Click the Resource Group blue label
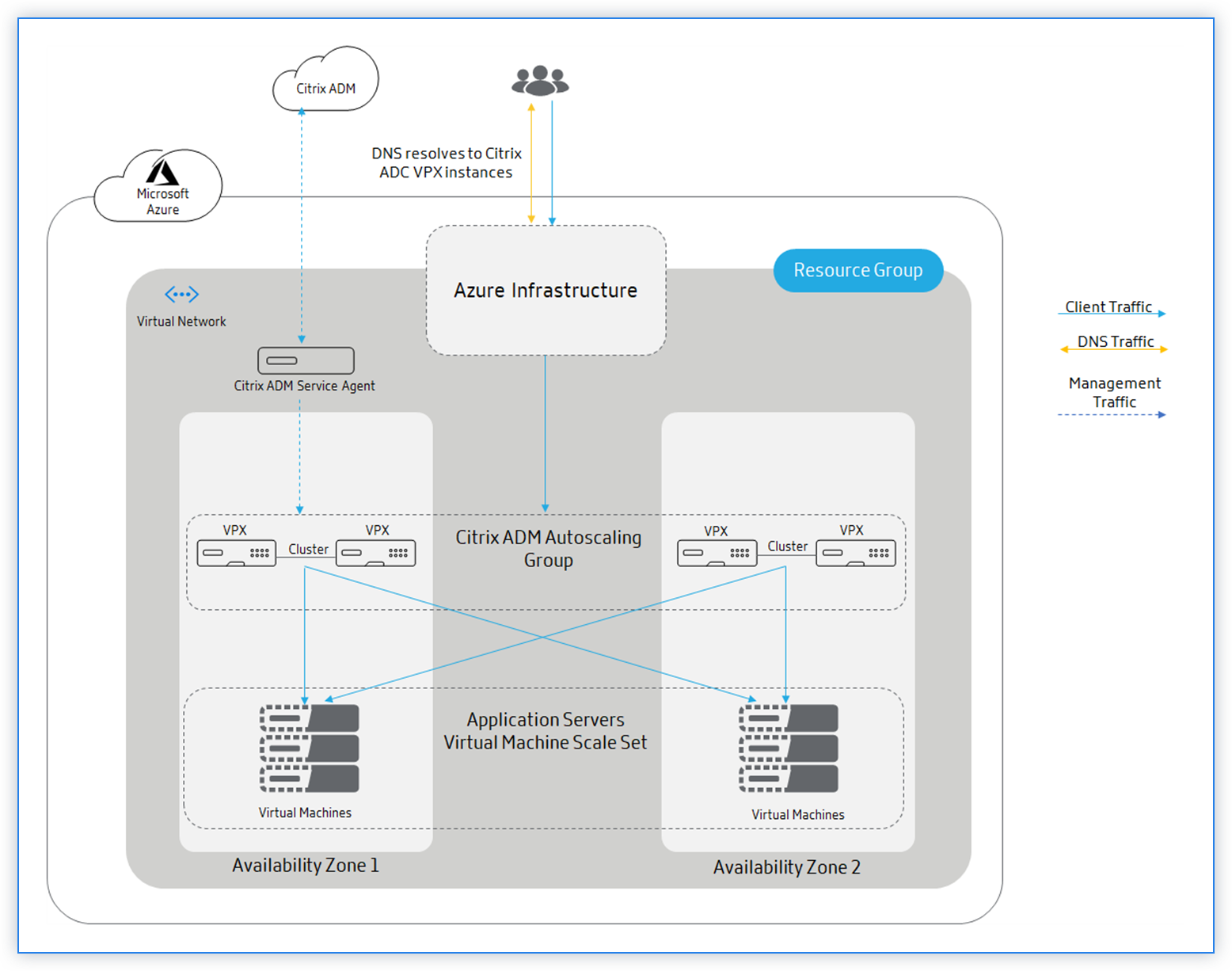This screenshot has height=971, width=1232. tap(858, 271)
